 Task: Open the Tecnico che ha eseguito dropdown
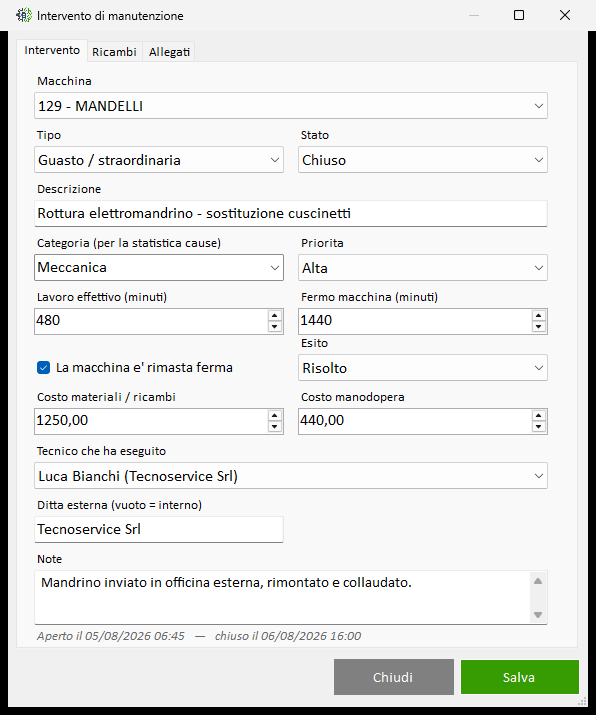tap(291, 476)
